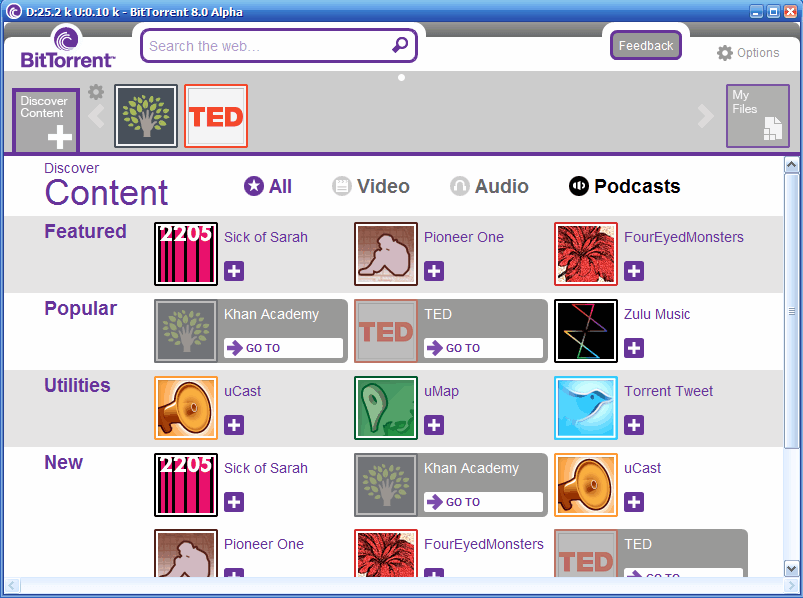
Task: Click Sick of Sarah thumbnail in New row
Action: click(186, 485)
